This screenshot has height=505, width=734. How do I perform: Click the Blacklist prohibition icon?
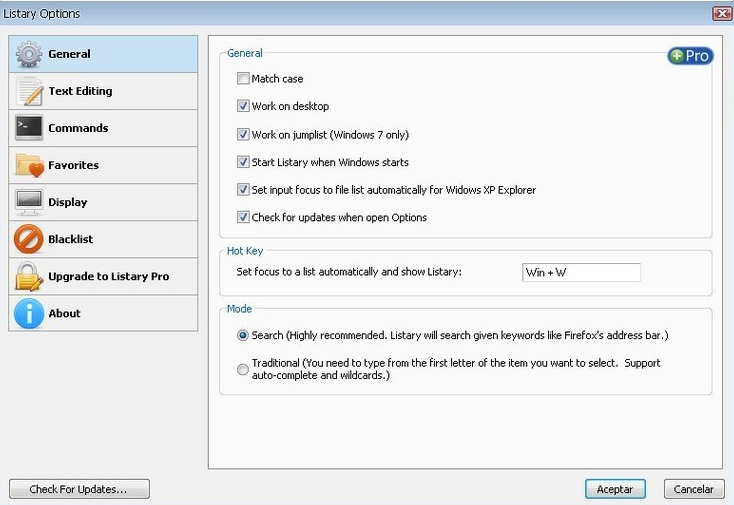(x=28, y=239)
